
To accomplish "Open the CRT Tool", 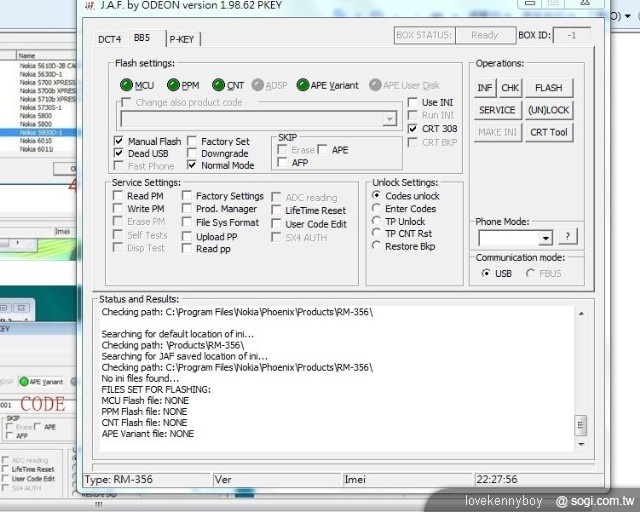I will pos(549,132).
